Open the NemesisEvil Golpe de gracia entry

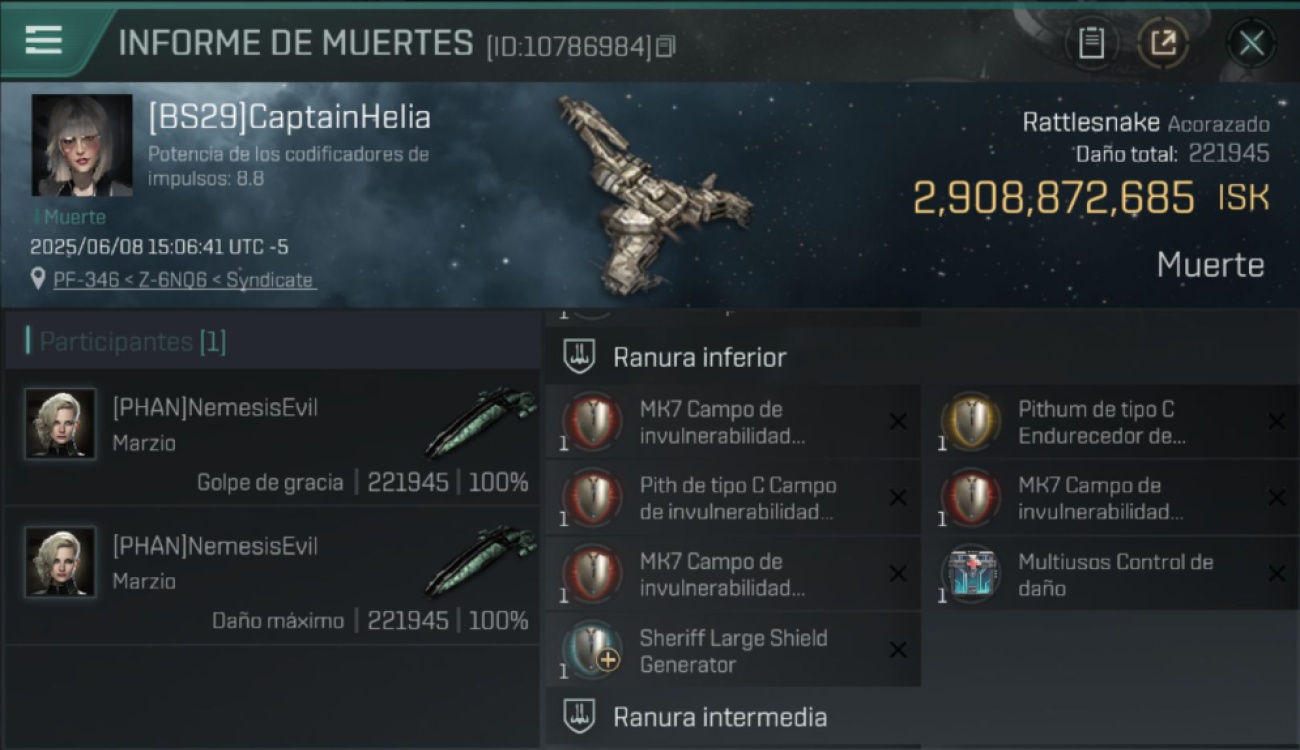272,438
